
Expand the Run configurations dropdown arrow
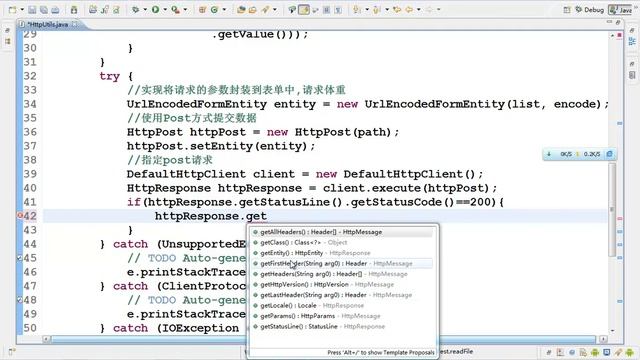[x=165, y=9]
